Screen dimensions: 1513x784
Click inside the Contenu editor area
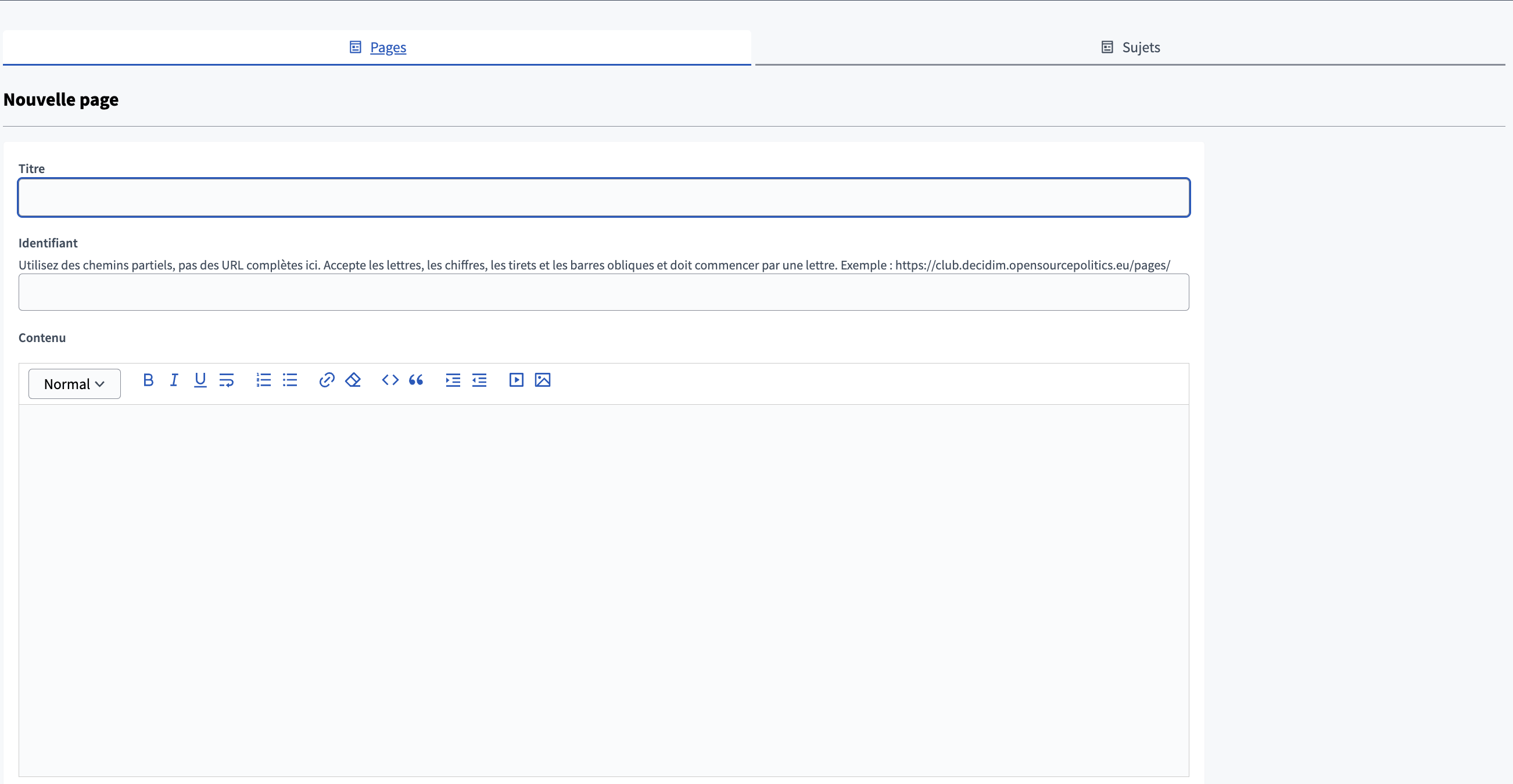(604, 587)
